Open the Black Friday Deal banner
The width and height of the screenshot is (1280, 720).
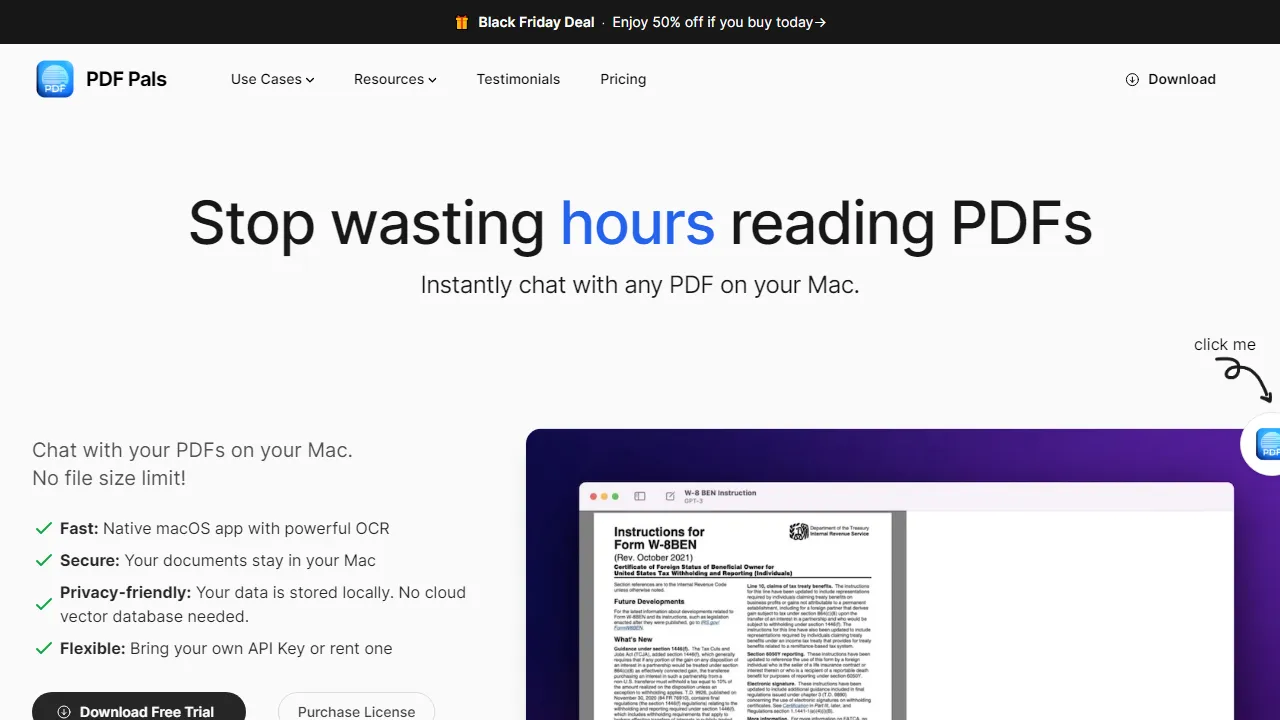click(x=640, y=22)
